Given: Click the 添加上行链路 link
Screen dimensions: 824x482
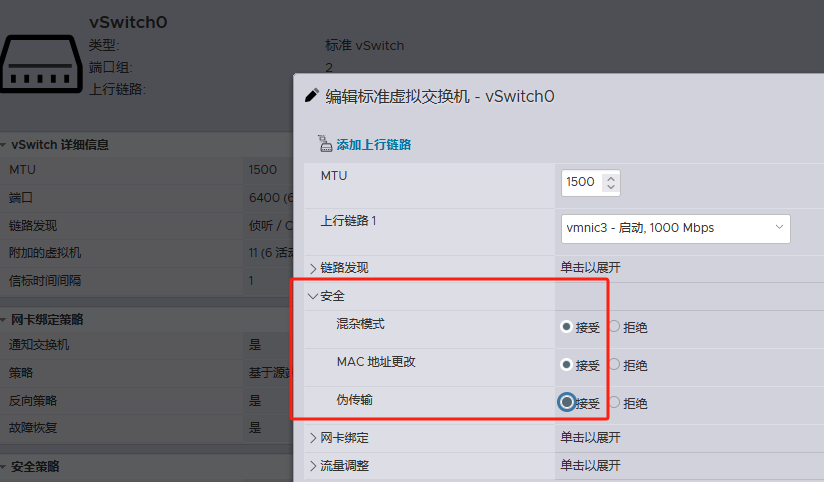Looking at the screenshot, I should tap(374, 145).
